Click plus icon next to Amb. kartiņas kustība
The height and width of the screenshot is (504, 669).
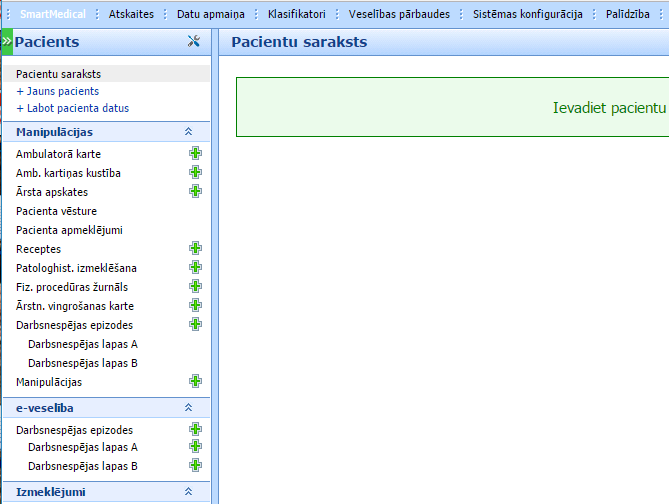coord(195,173)
